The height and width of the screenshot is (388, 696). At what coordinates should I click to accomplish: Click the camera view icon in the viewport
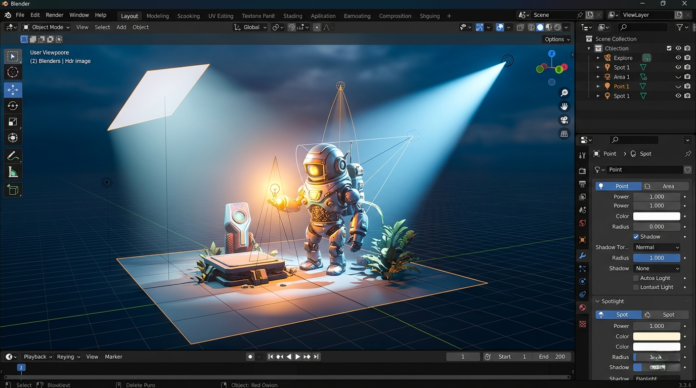(x=564, y=120)
